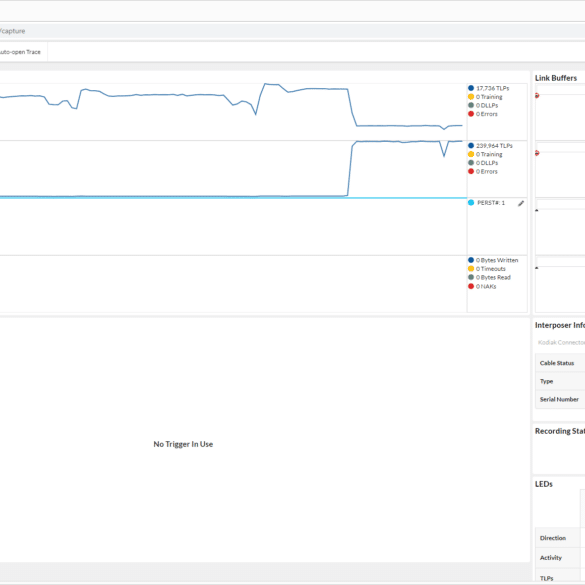Click the red dot beside 0 NAKs
Image resolution: width=585 pixels, height=585 pixels.
(x=471, y=286)
